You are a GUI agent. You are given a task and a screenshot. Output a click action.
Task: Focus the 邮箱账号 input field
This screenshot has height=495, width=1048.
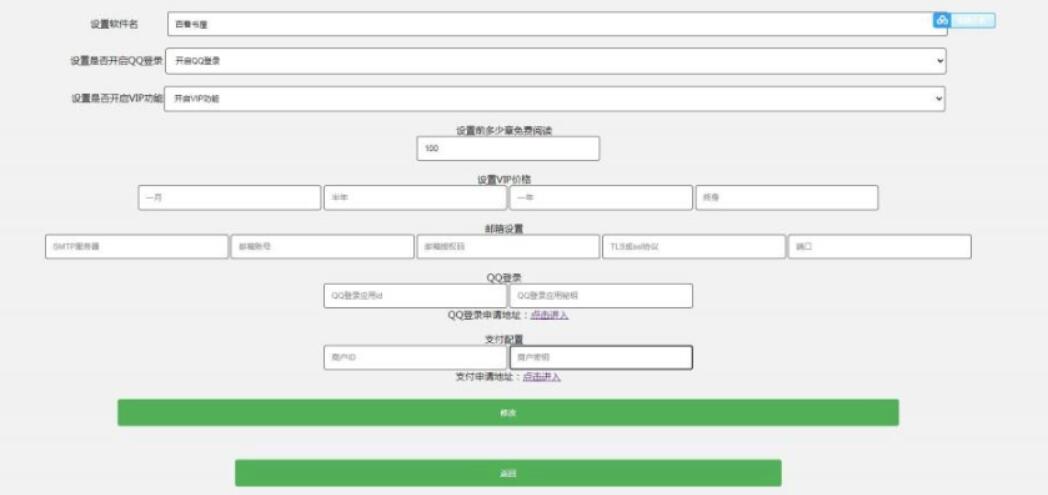(322, 247)
